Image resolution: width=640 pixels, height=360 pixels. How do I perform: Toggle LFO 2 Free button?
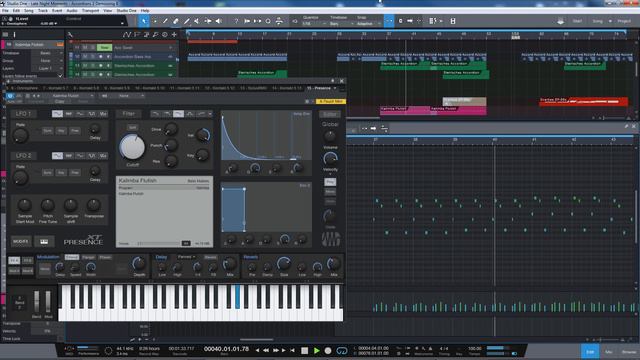[x=75, y=173]
